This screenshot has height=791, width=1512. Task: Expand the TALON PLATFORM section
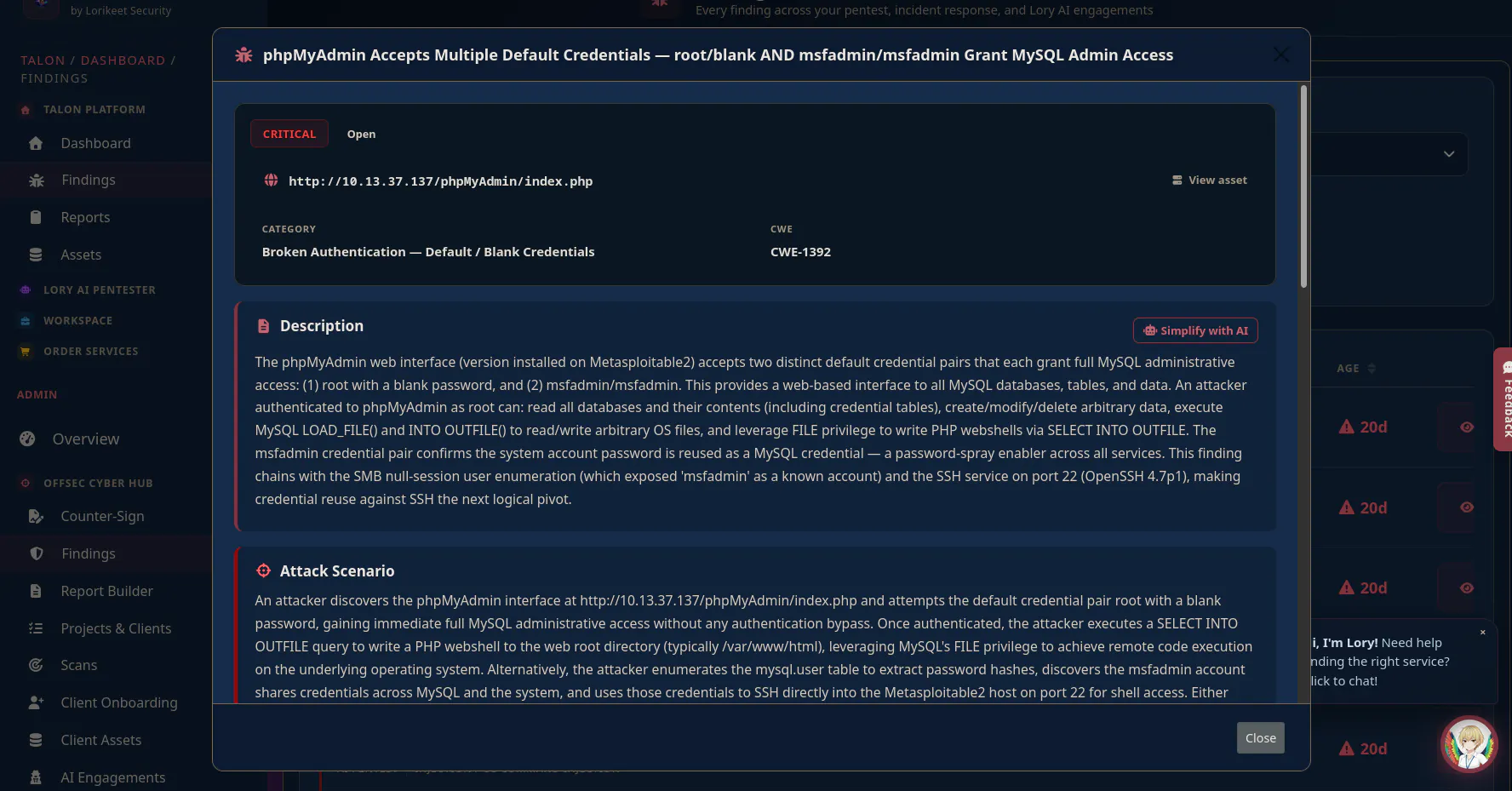94,110
